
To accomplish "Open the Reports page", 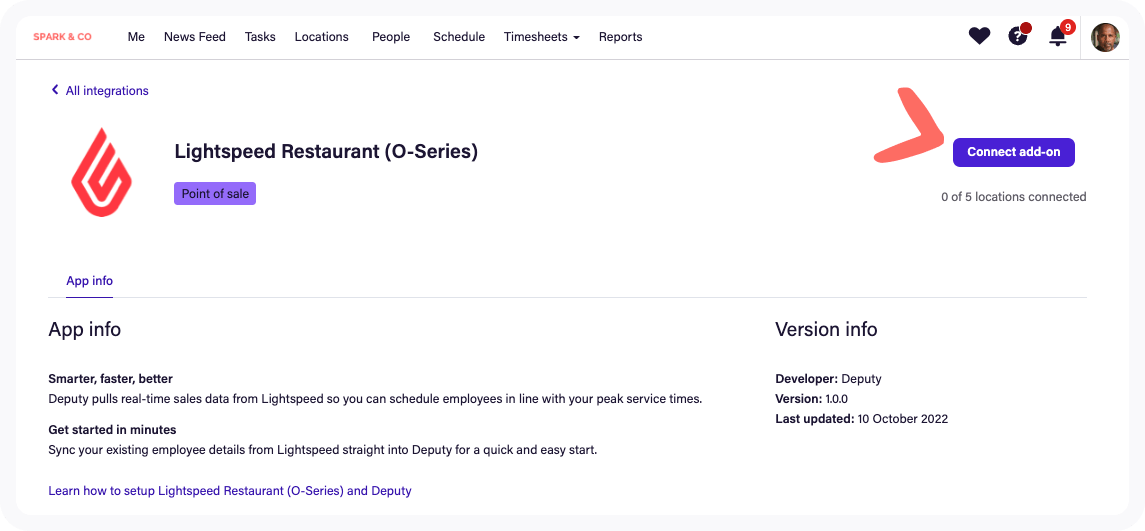I will coord(621,37).
